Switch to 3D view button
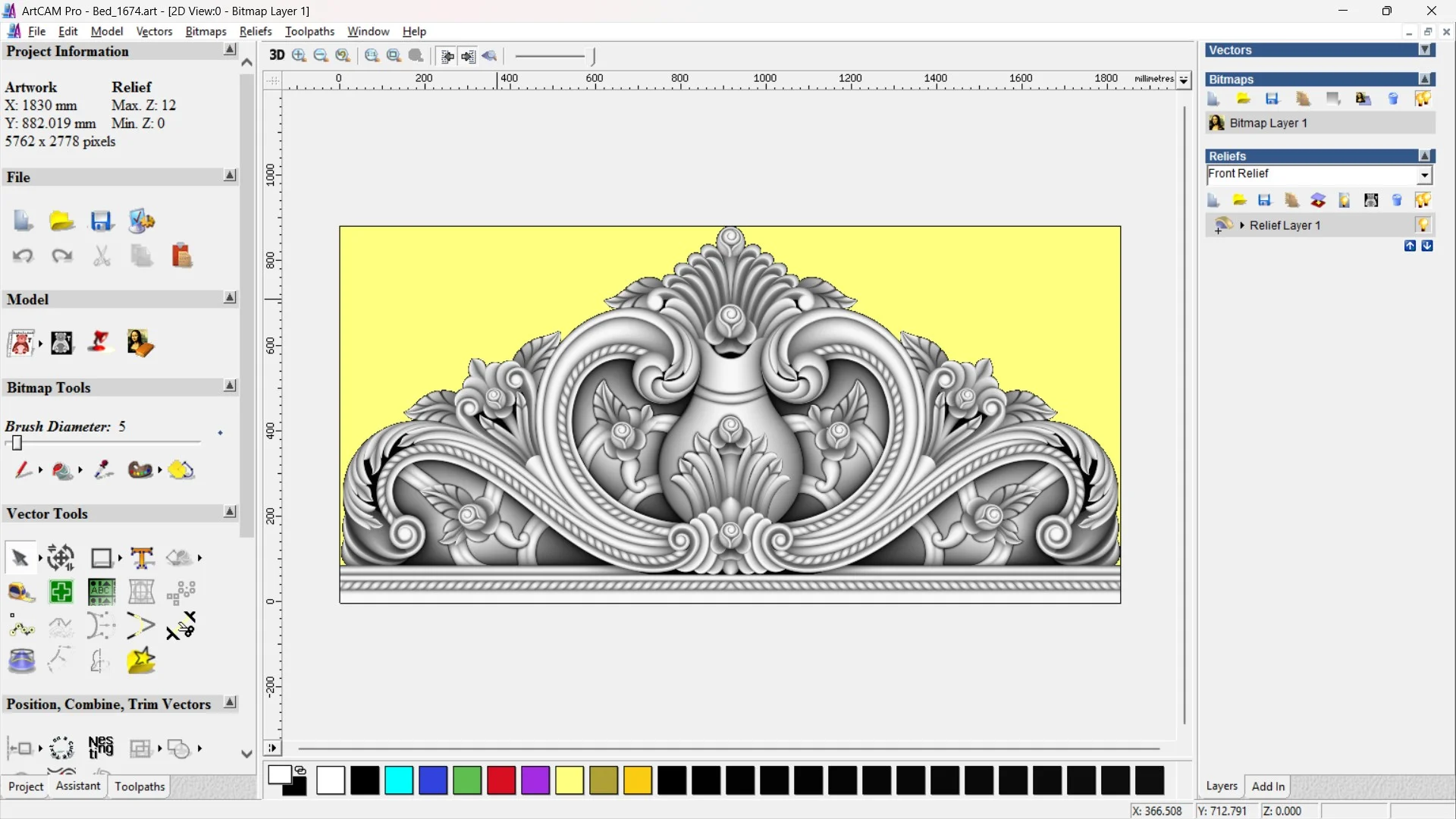The image size is (1456, 819). coord(277,55)
